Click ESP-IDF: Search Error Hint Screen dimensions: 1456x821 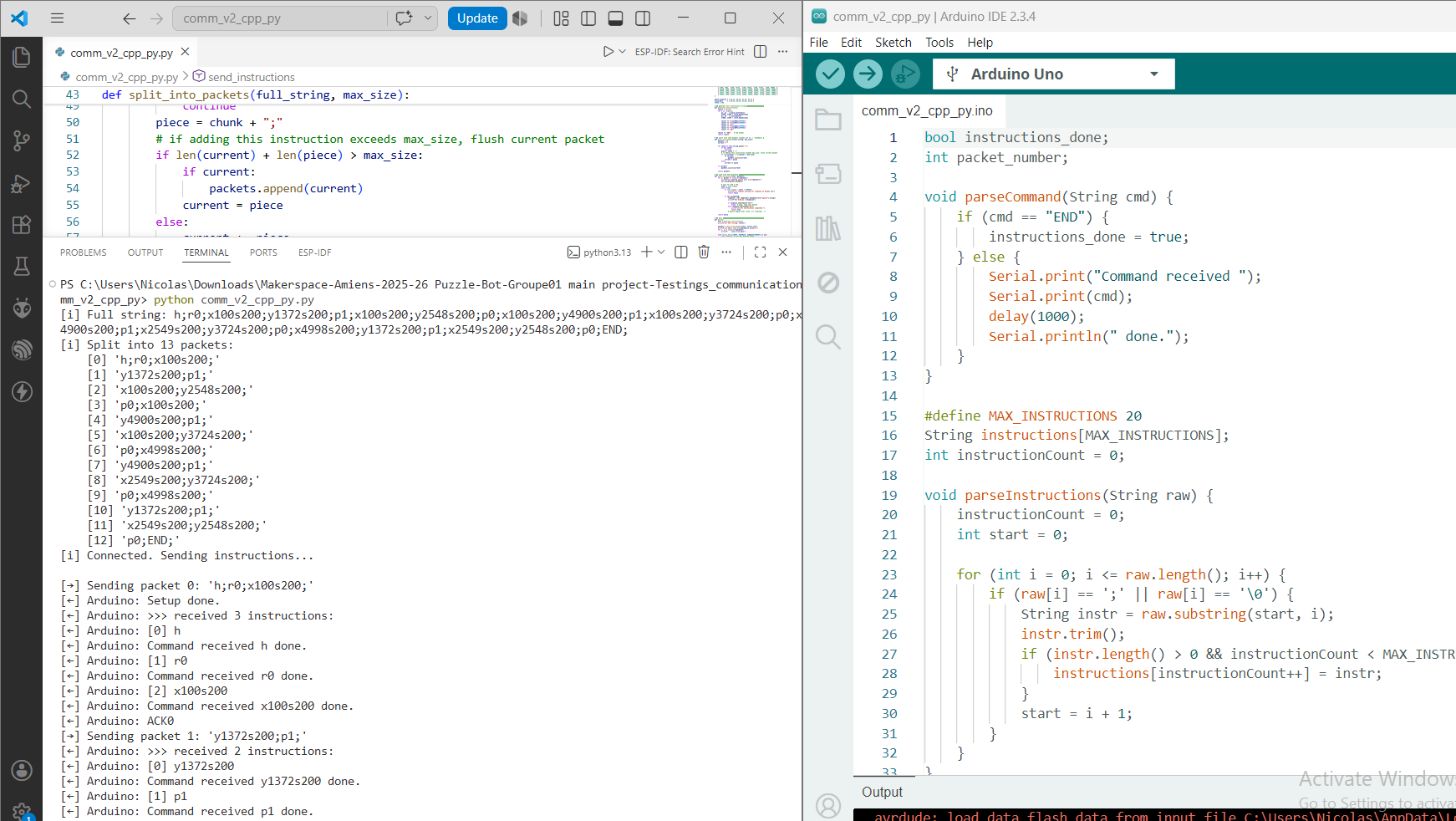690,52
